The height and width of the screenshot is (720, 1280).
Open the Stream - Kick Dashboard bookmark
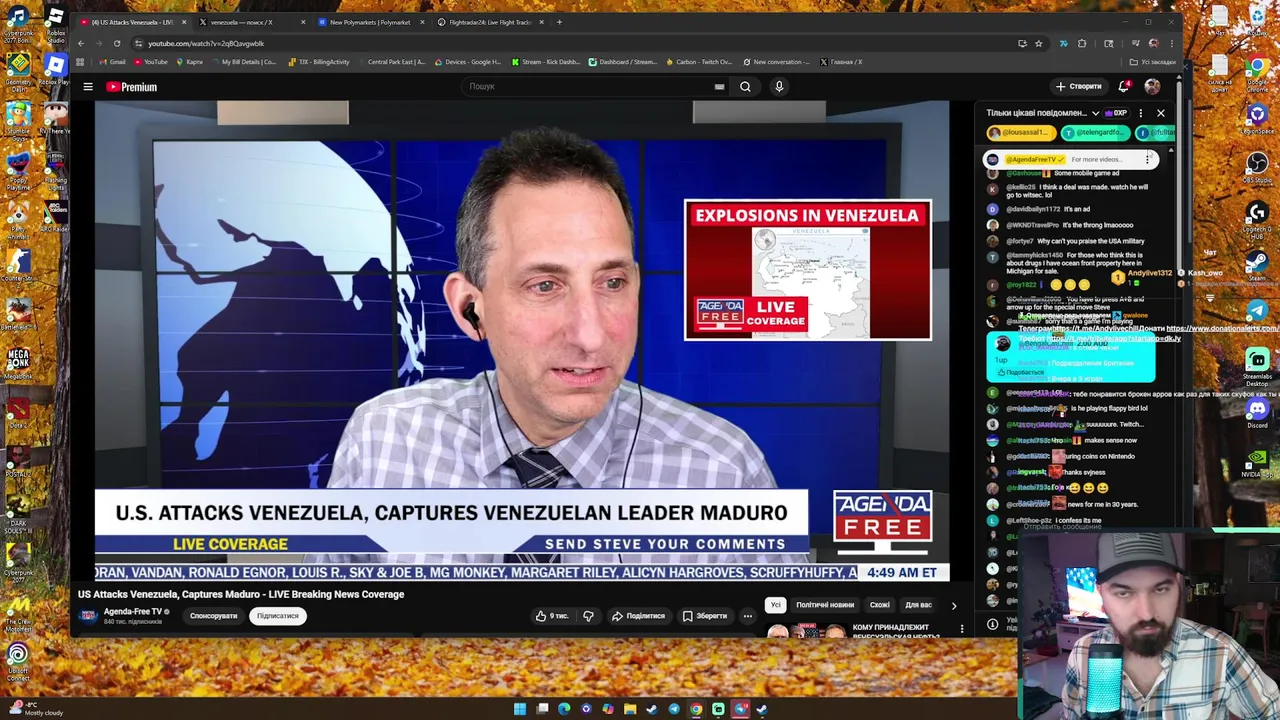(x=546, y=62)
